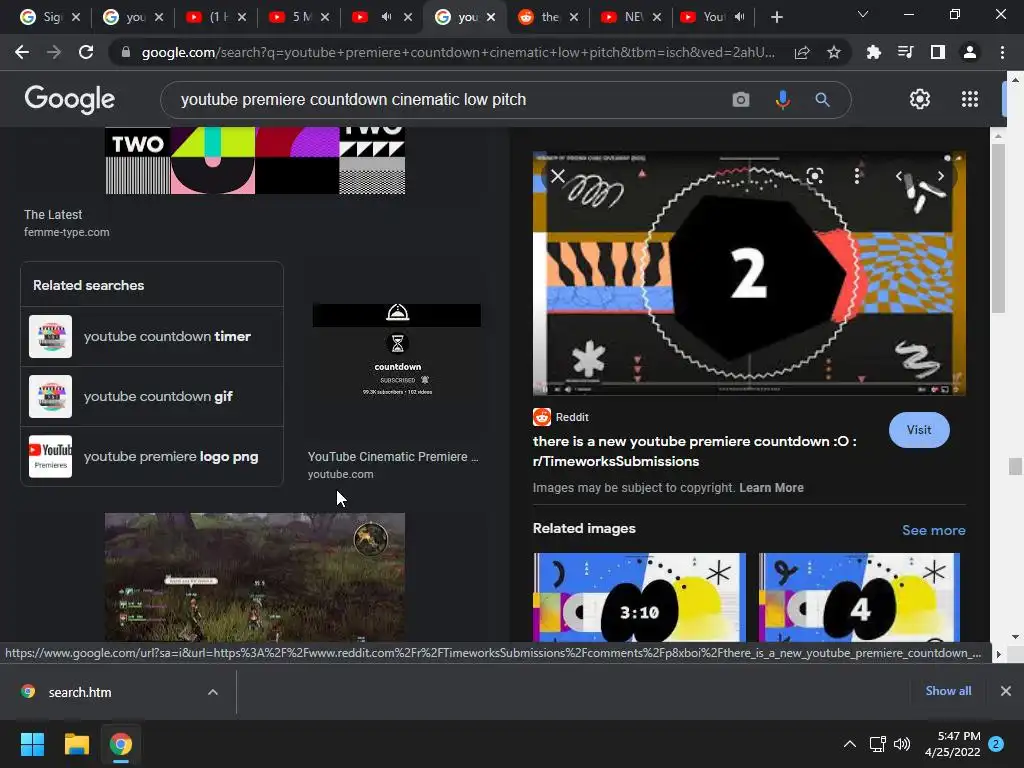This screenshot has height=768, width=1024.
Task: Open the Google apps grid
Action: [970, 99]
